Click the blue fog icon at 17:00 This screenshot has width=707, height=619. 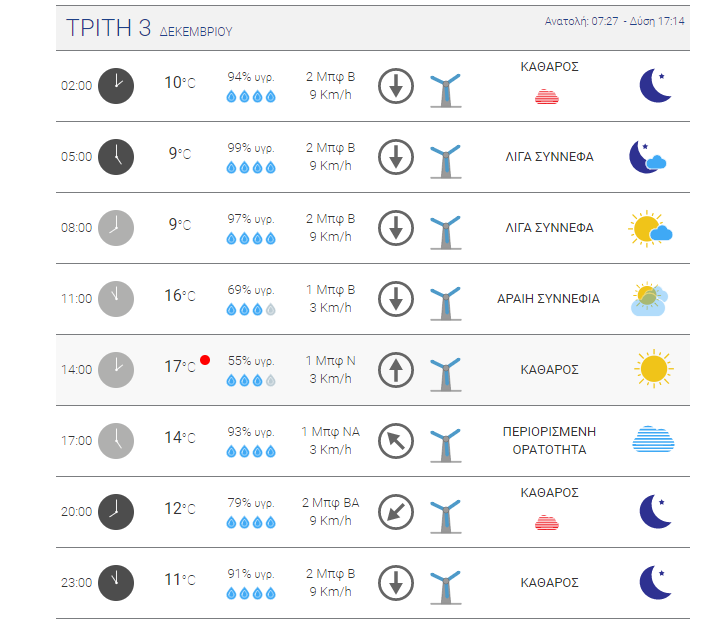tap(653, 439)
